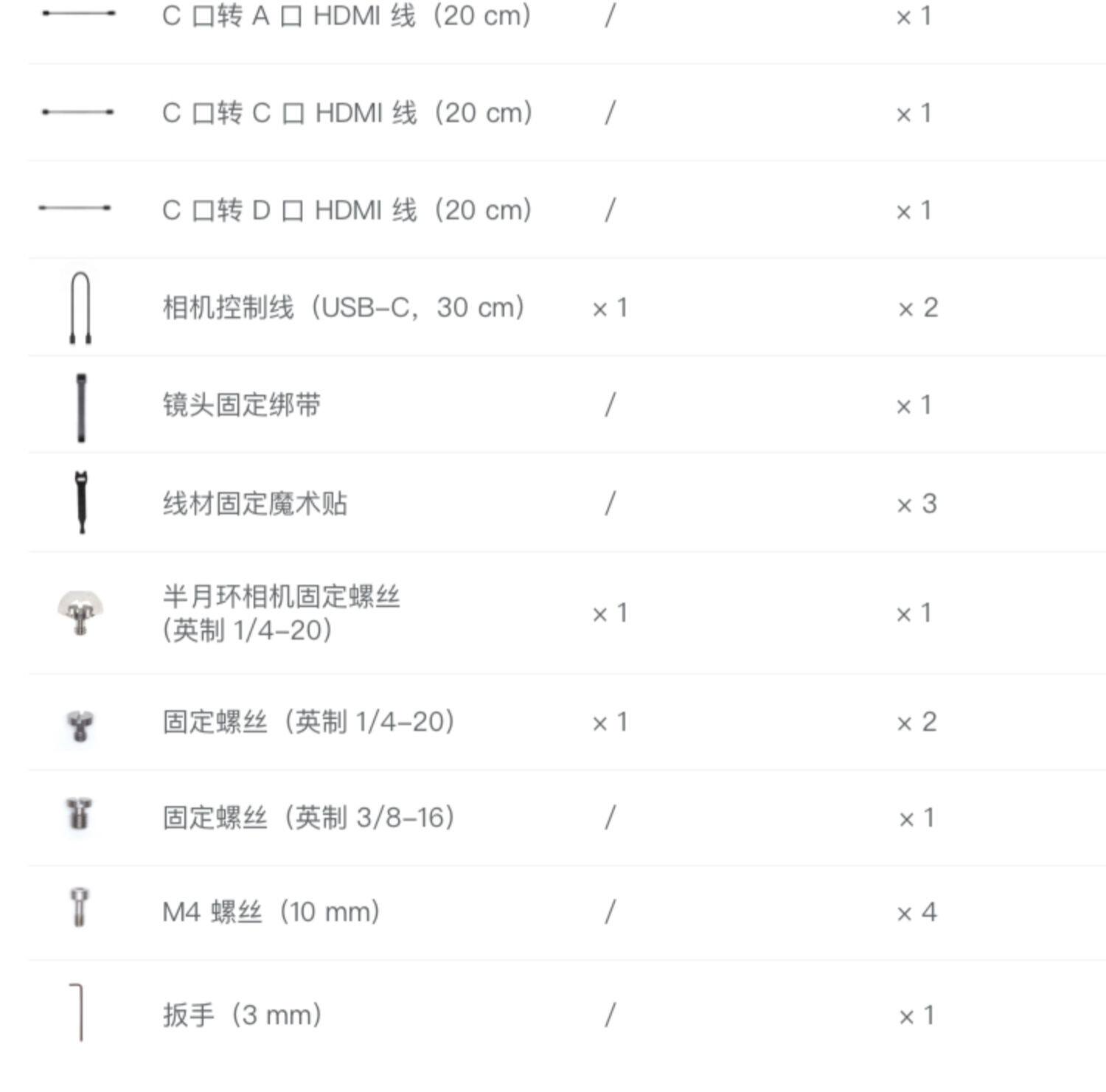Click the 扳手（3 mm）label
Viewport: 1106px width, 1092px height.
click(243, 1015)
